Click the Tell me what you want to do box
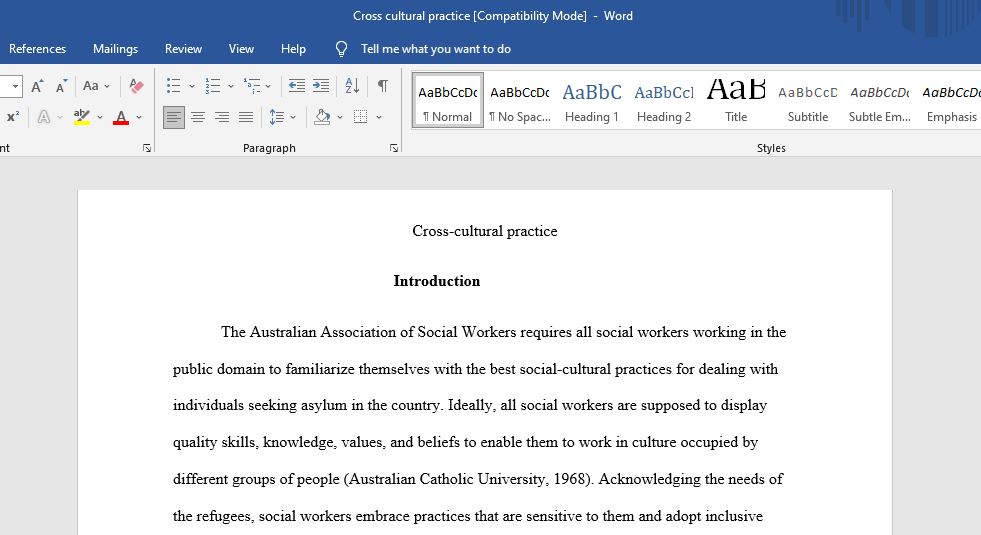The width and height of the screenshot is (981, 535). click(x=435, y=49)
